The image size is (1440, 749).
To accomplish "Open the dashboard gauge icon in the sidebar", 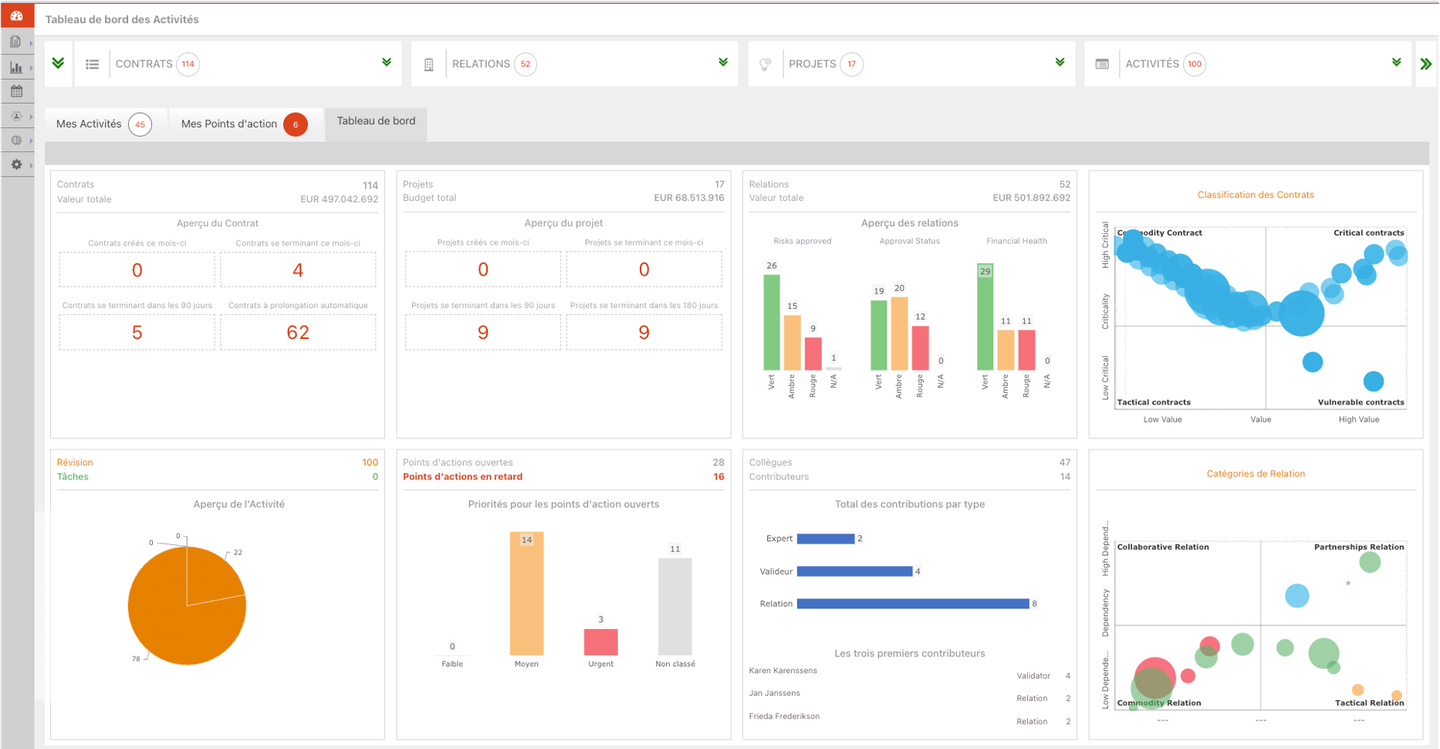I will [16, 17].
